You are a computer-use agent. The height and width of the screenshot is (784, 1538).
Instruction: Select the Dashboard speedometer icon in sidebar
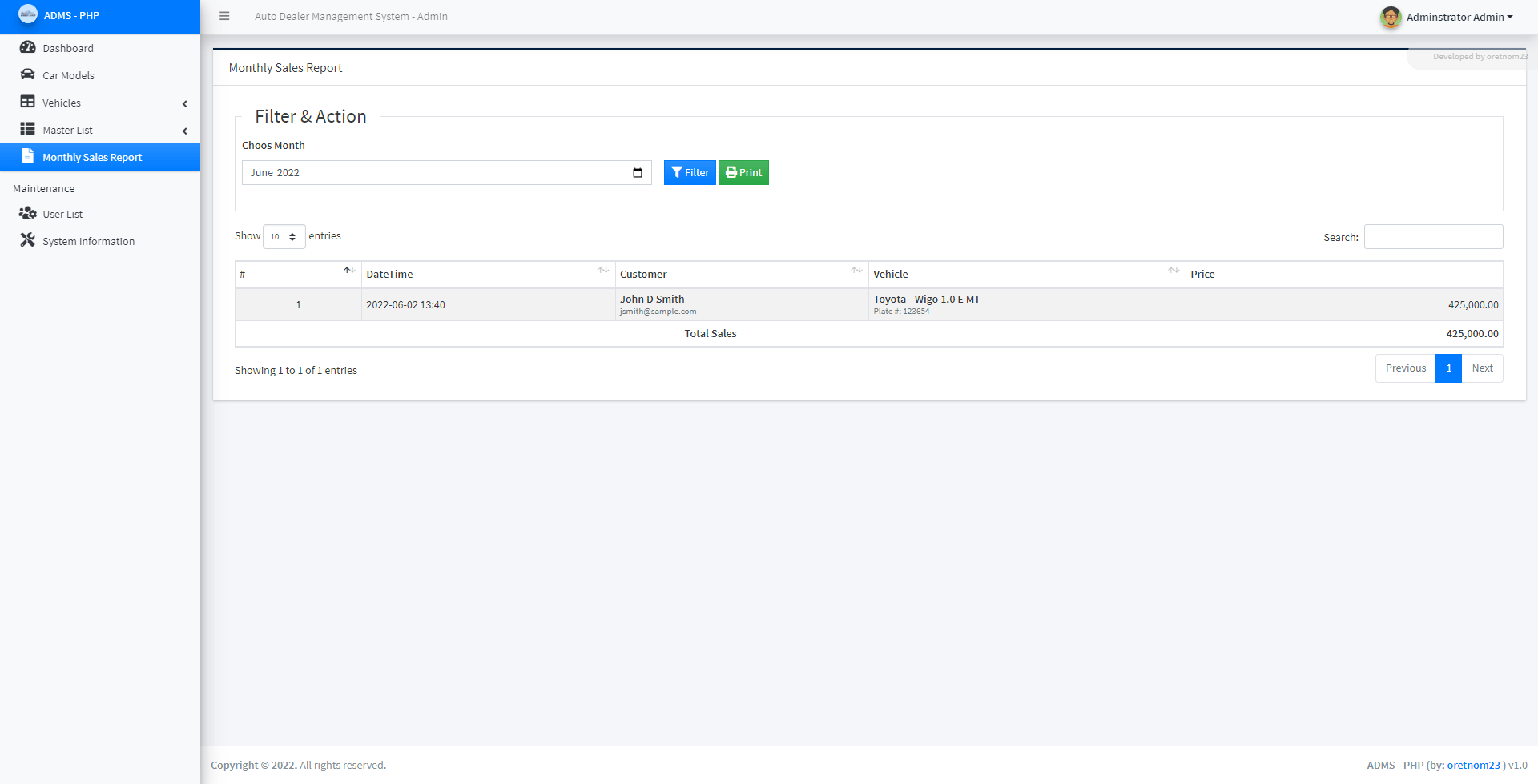pos(28,47)
